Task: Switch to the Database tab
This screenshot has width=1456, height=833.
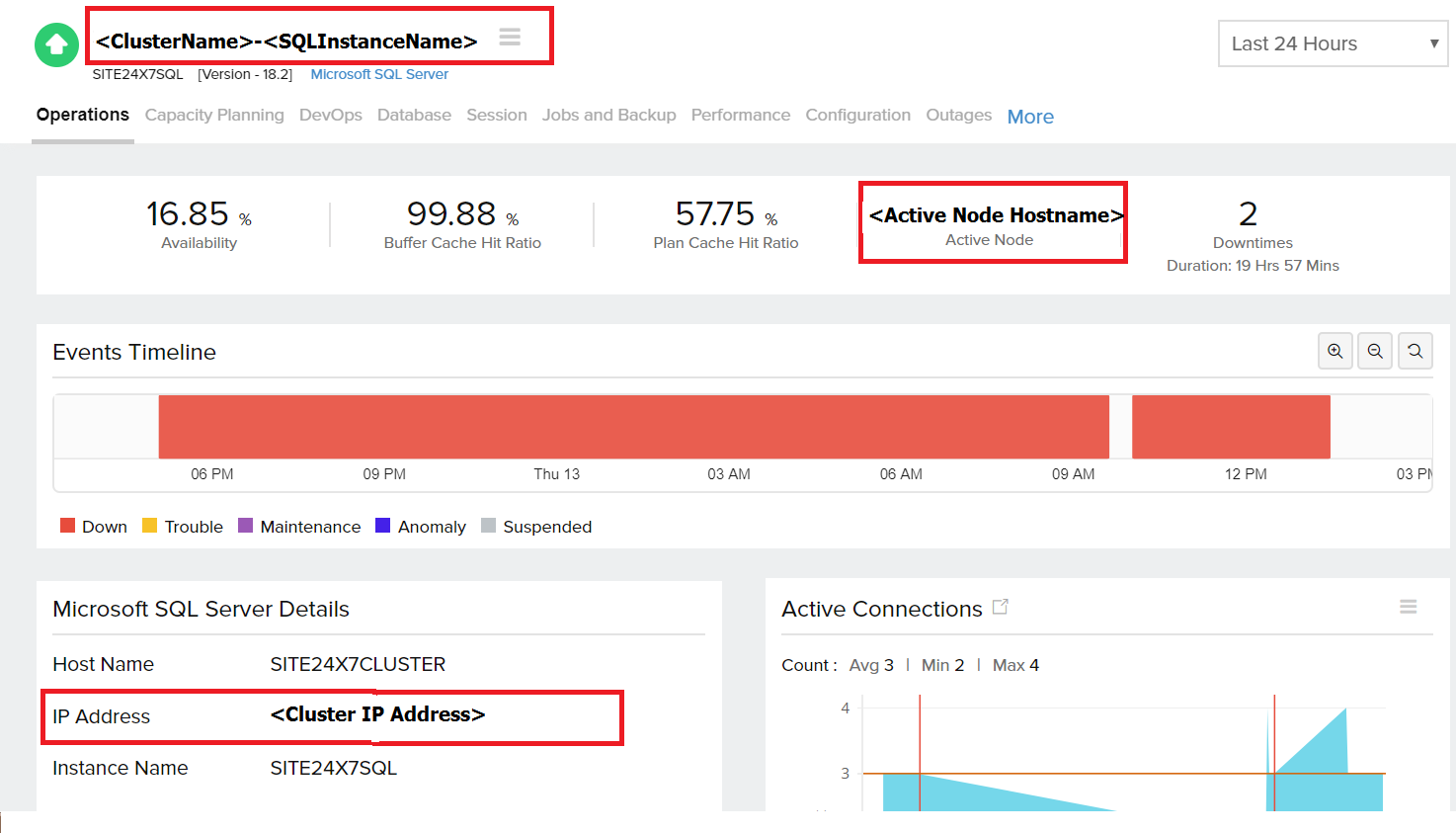Action: coord(414,115)
